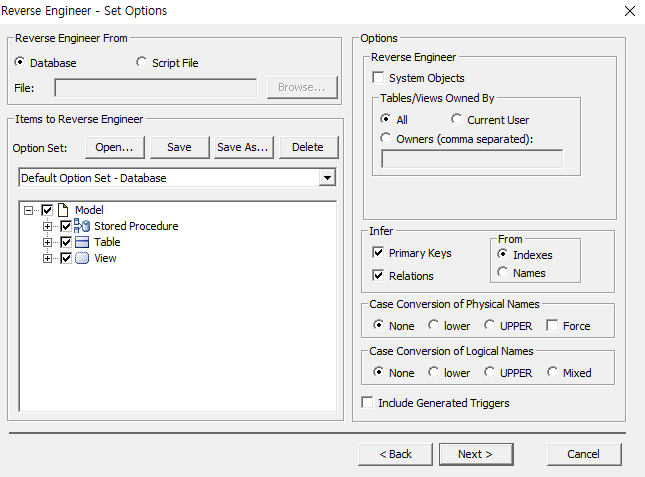Click the Model document icon in tree
This screenshot has height=477, width=645.
[63, 210]
